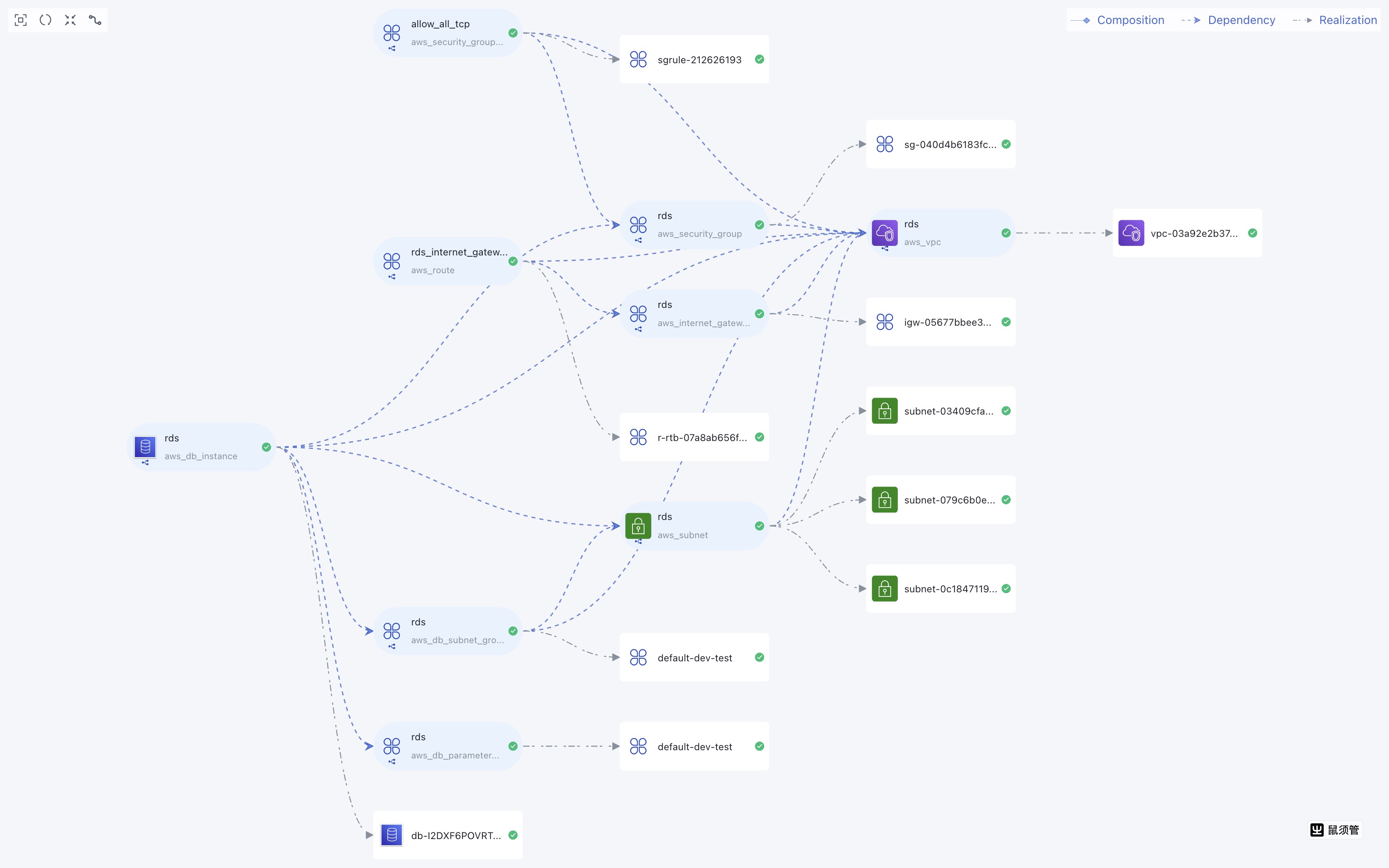Click the 'igw-05677bbee3...' label
This screenshot has height=868, width=1389.
947,322
